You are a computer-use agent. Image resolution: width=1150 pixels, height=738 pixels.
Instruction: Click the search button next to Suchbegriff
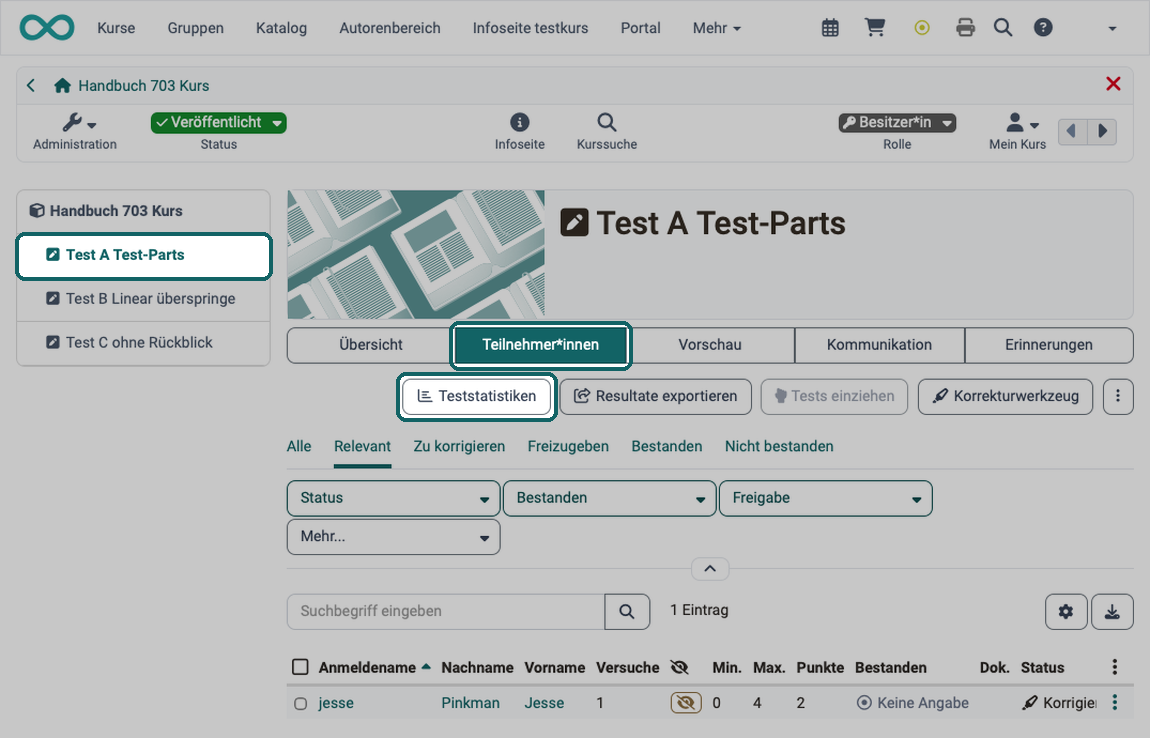coord(627,611)
